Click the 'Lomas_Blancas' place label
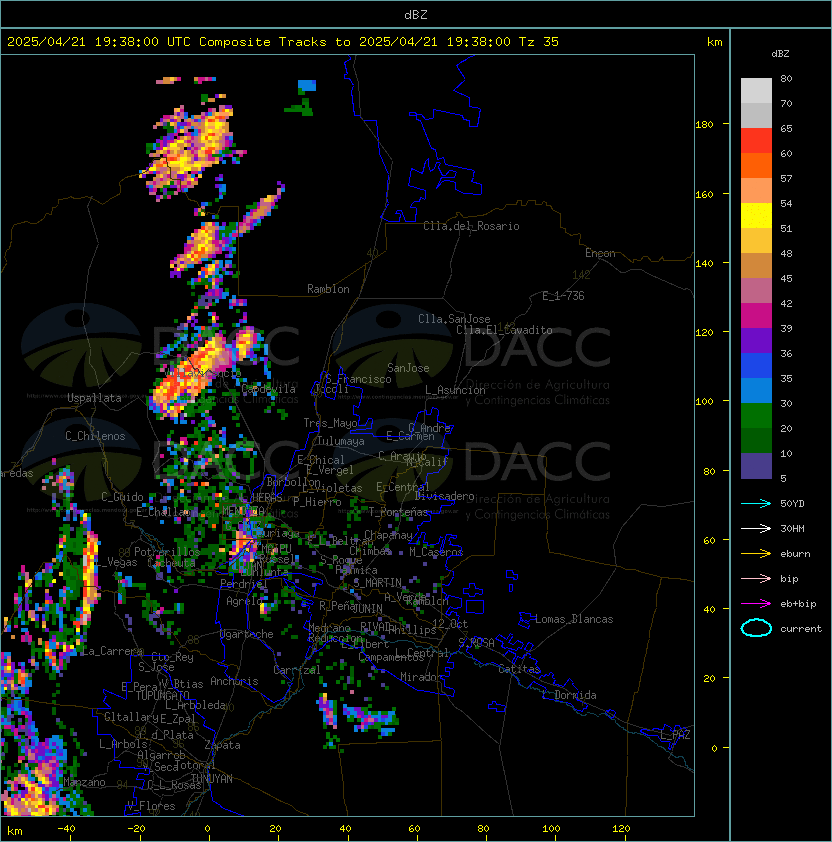The width and height of the screenshot is (832, 842). [x=574, y=619]
